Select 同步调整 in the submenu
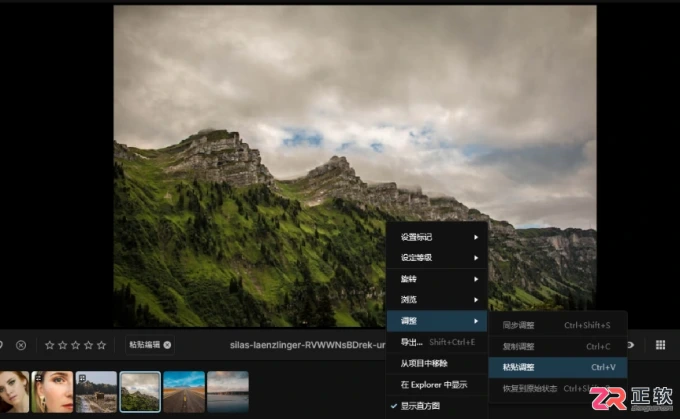This screenshot has width=680, height=419. 558,325
